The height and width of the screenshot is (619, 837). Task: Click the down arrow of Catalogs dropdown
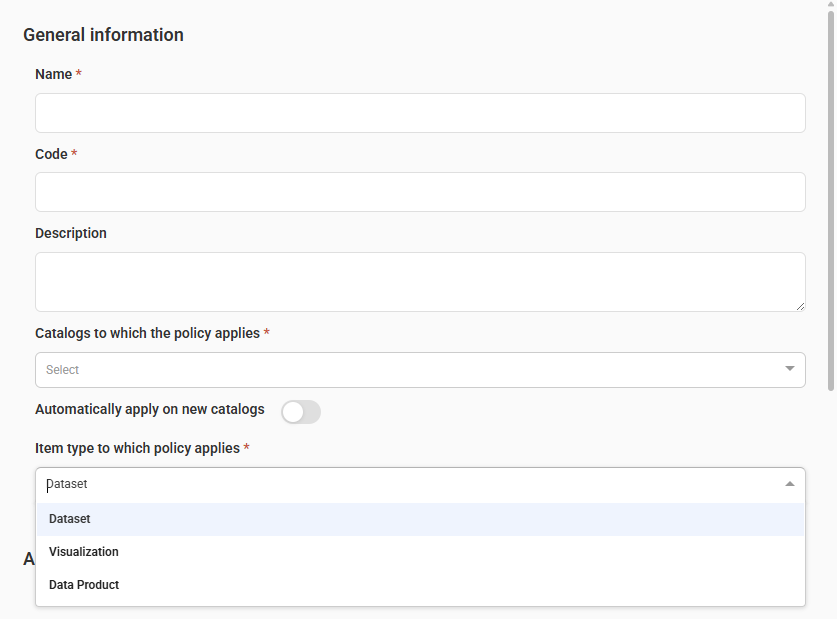tap(789, 369)
